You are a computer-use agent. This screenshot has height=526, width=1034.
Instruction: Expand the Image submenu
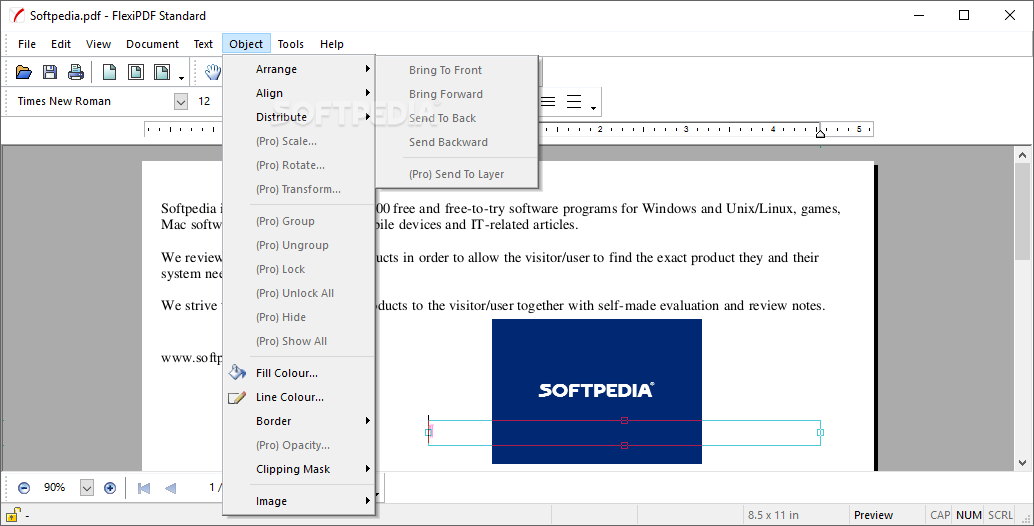tap(299, 501)
